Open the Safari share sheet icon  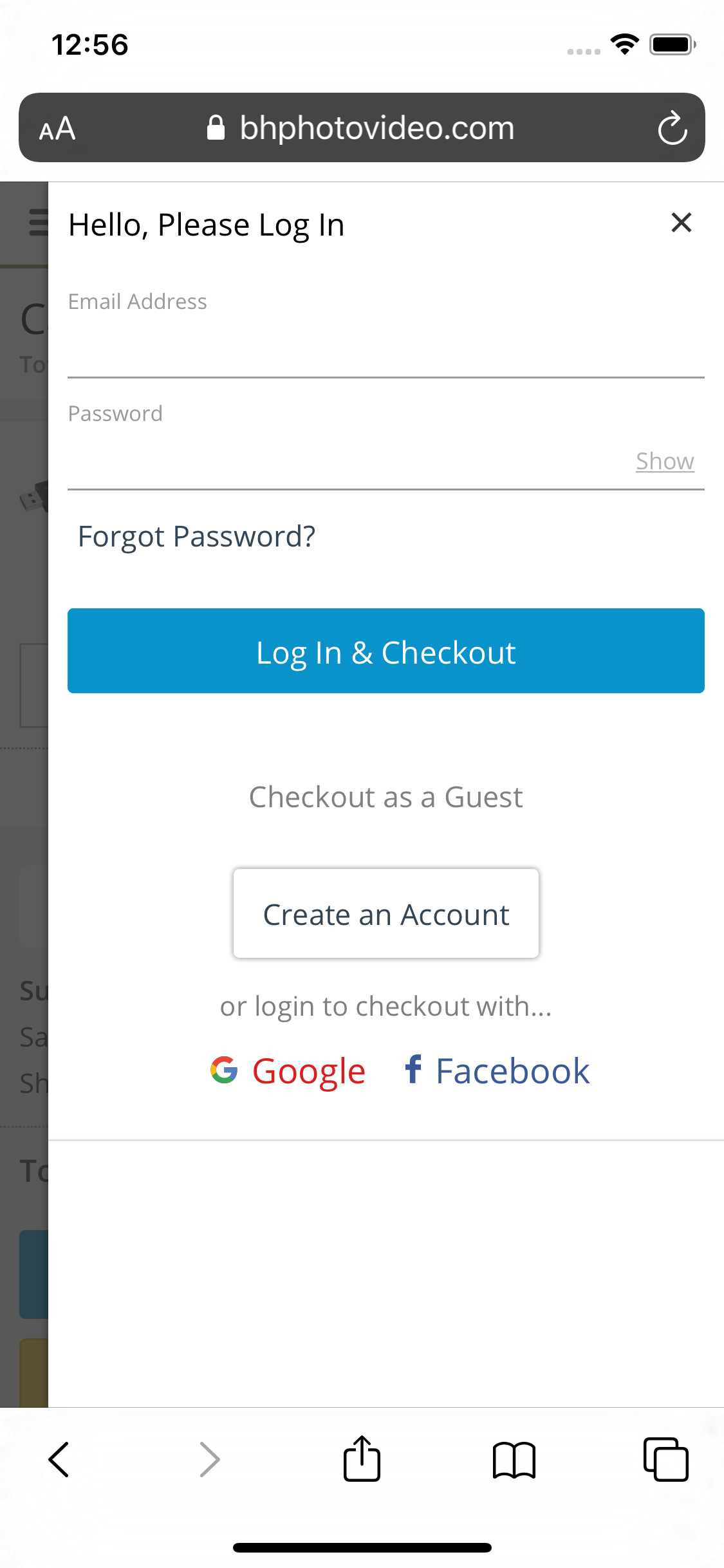pyautogui.click(x=362, y=1459)
